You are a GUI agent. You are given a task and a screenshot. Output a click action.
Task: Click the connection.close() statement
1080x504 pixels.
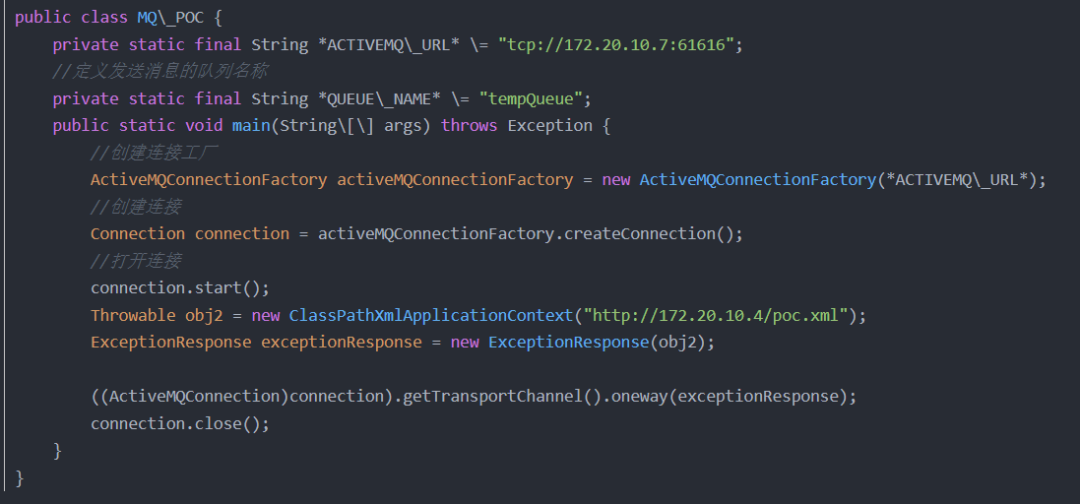pos(180,423)
